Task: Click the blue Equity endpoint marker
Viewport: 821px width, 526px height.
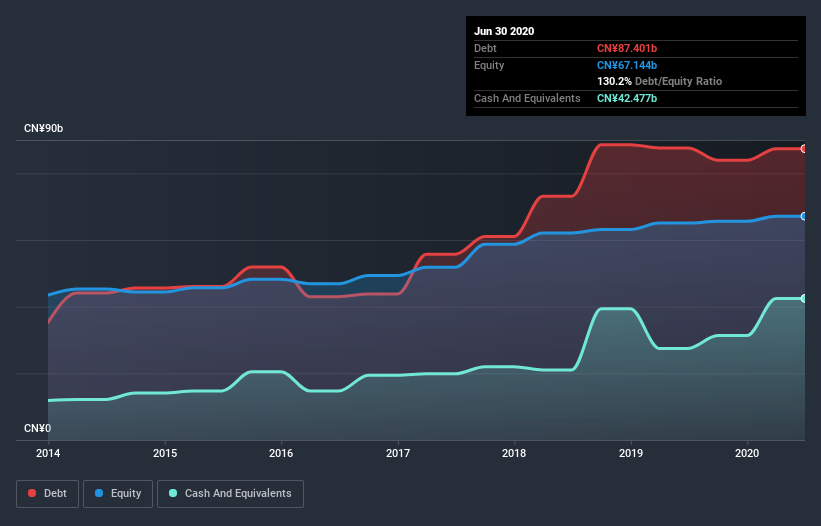Action: 804,216
